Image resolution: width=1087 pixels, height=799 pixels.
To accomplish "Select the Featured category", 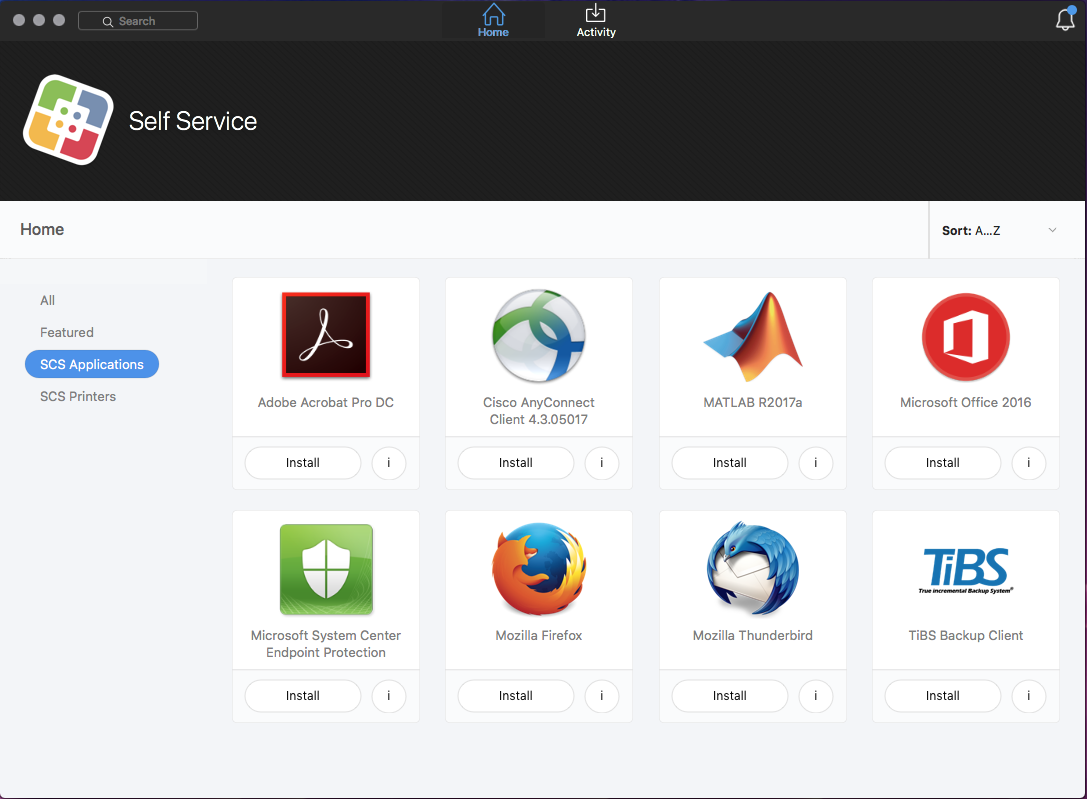I will tap(67, 332).
